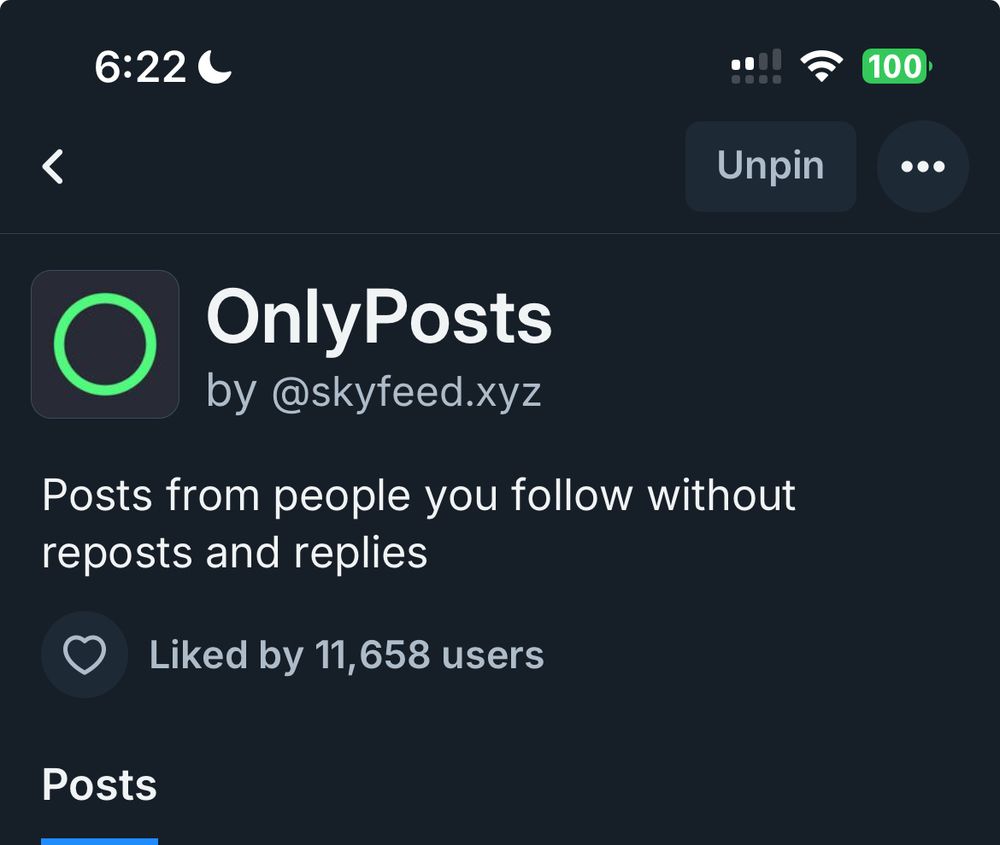This screenshot has height=845, width=1000.
Task: Go back using the left chevron
Action: (x=54, y=167)
